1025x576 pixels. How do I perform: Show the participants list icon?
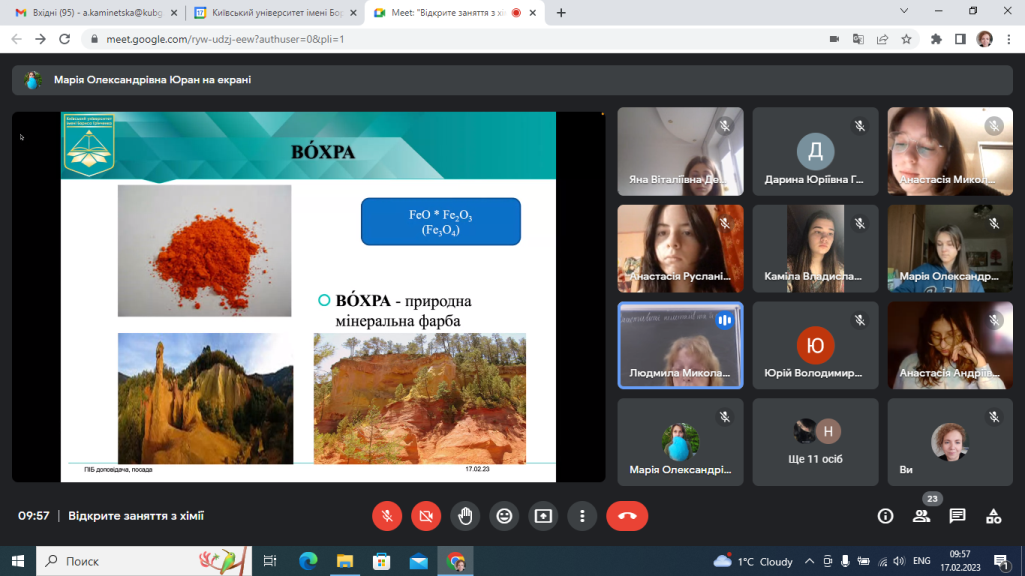click(x=922, y=516)
